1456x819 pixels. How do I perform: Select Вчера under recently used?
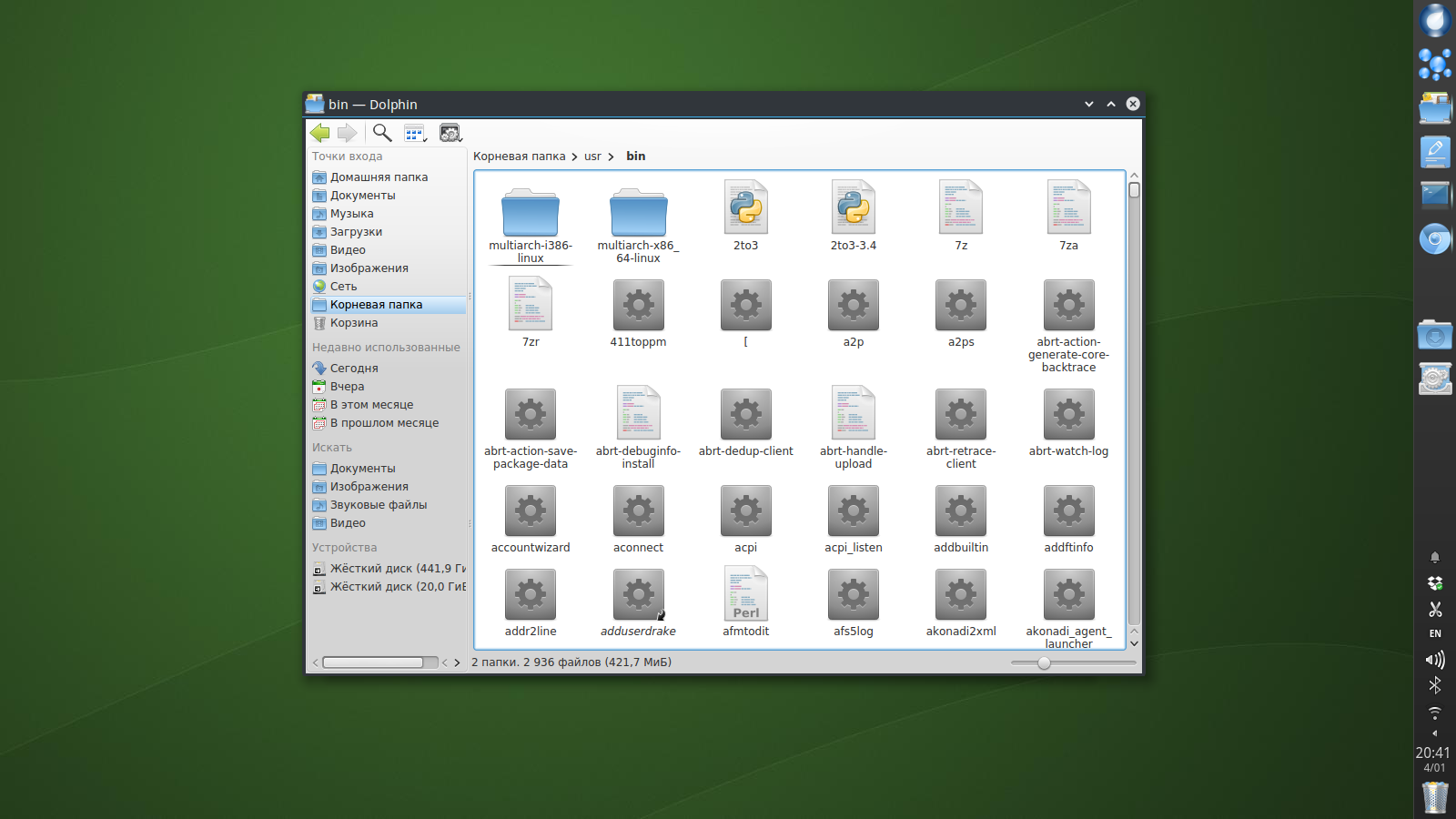347,387
